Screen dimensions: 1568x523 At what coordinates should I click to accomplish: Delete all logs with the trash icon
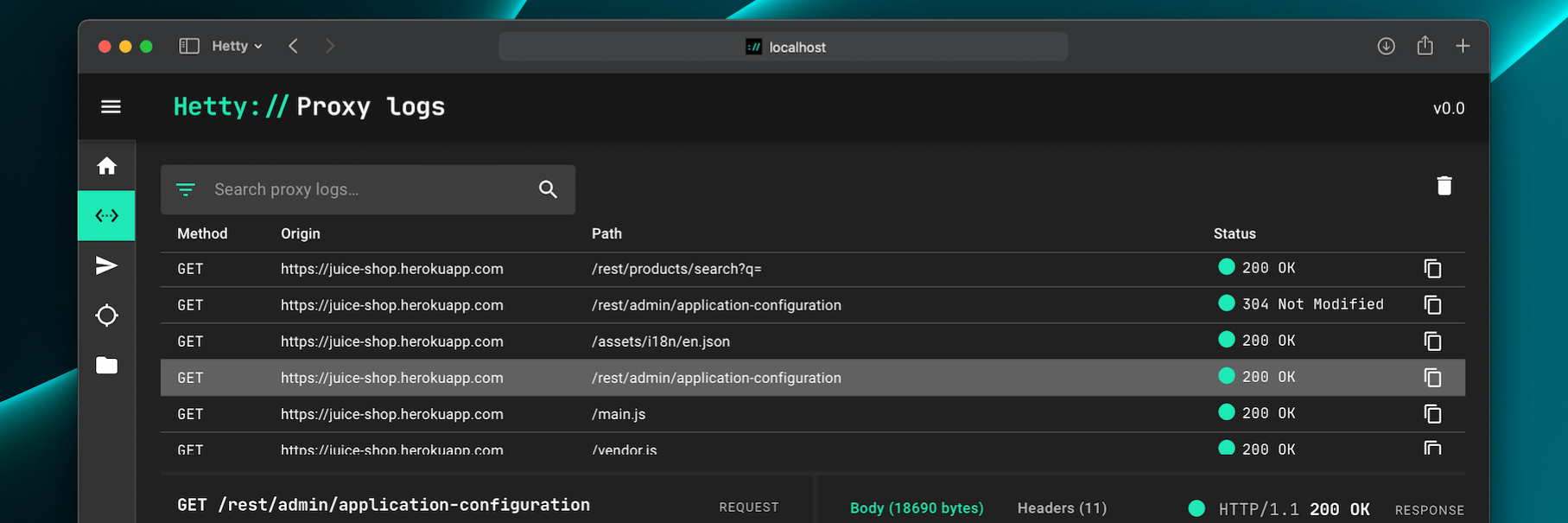(1444, 186)
